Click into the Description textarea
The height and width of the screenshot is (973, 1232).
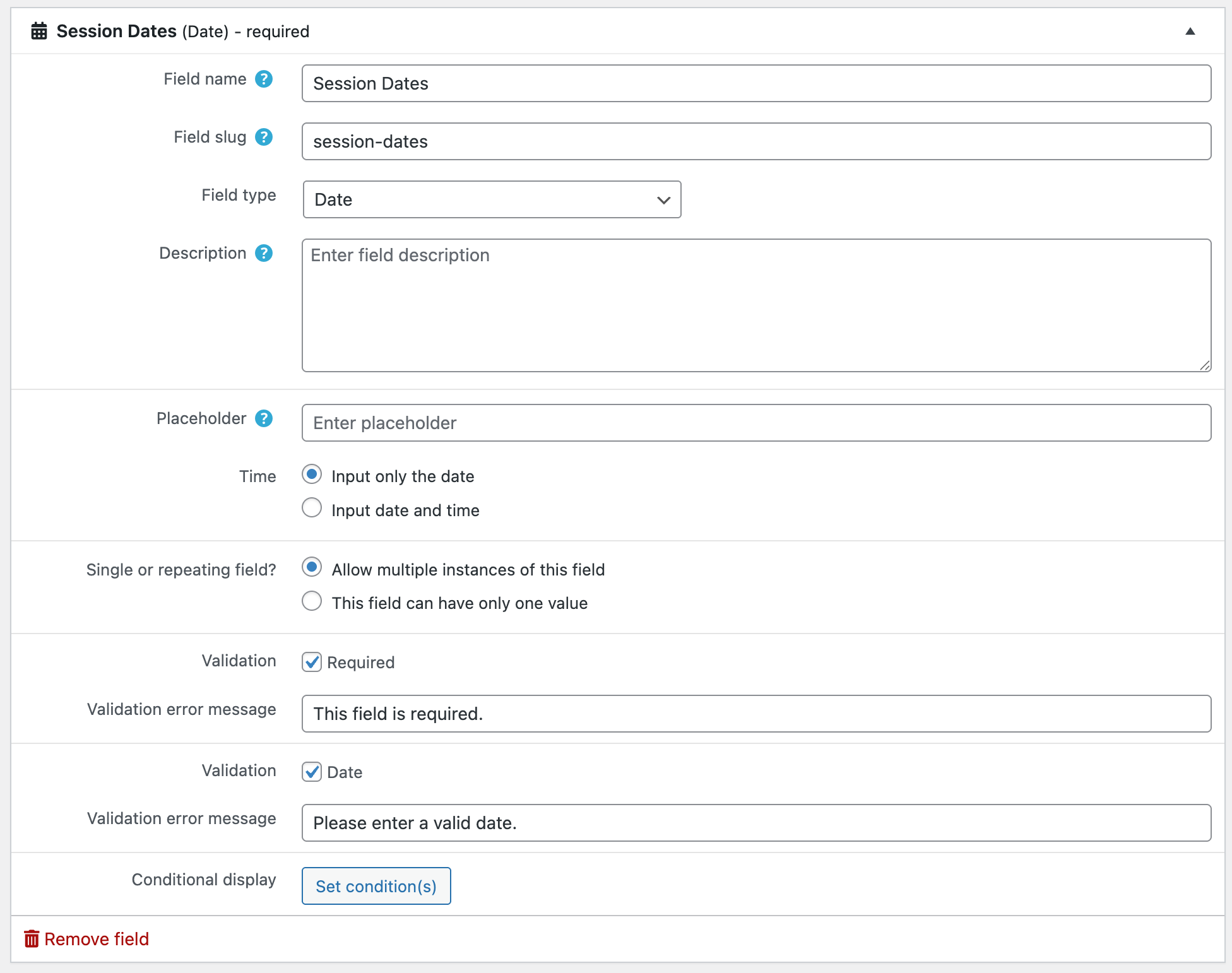click(x=756, y=305)
